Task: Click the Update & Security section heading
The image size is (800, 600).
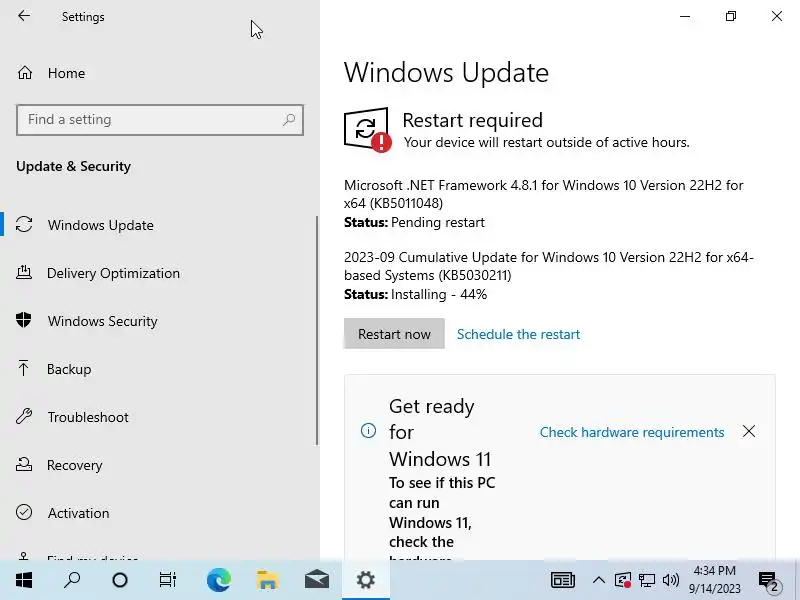Action: pyautogui.click(x=73, y=166)
